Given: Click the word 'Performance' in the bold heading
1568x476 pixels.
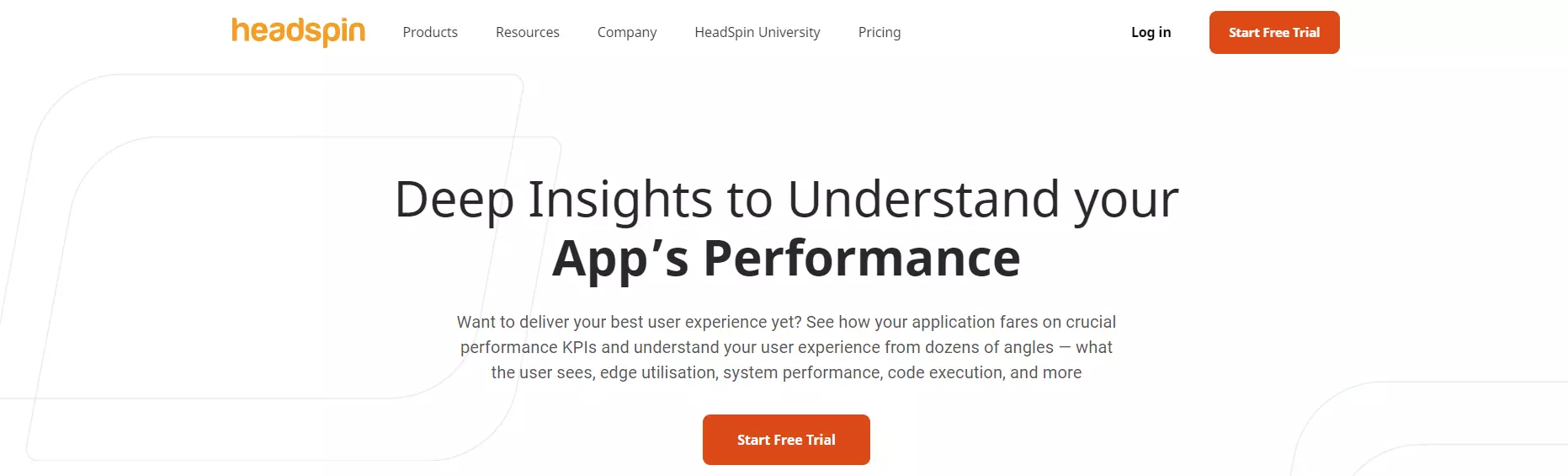Looking at the screenshot, I should [862, 258].
